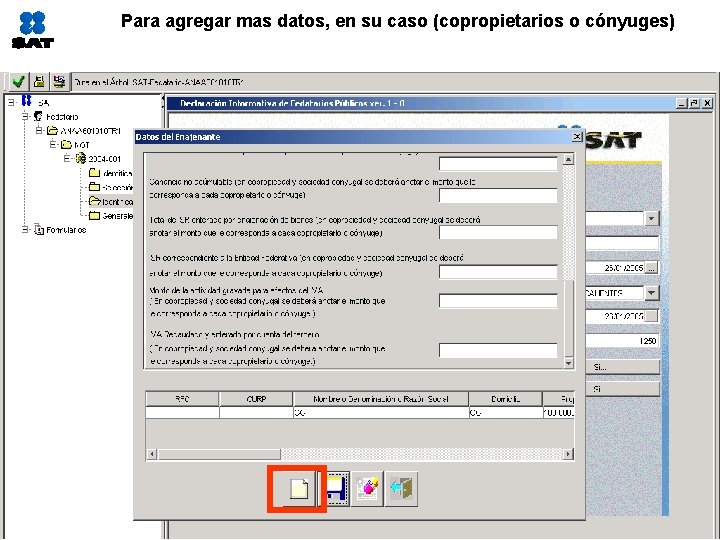Open the AGUASCALIENTES dropdown in the background window
The image size is (720, 540).
pyautogui.click(x=651, y=292)
